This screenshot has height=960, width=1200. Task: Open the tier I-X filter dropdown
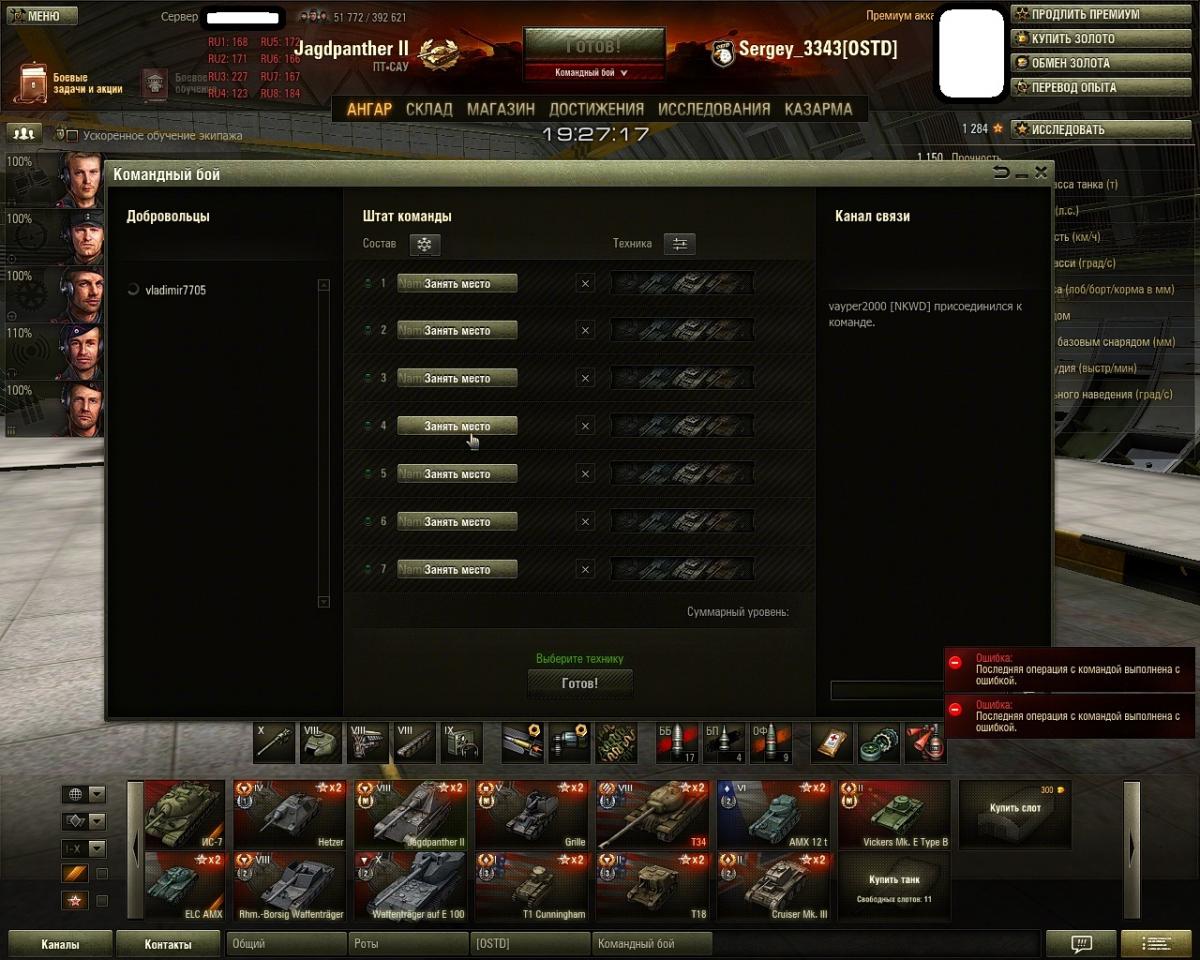[84, 849]
